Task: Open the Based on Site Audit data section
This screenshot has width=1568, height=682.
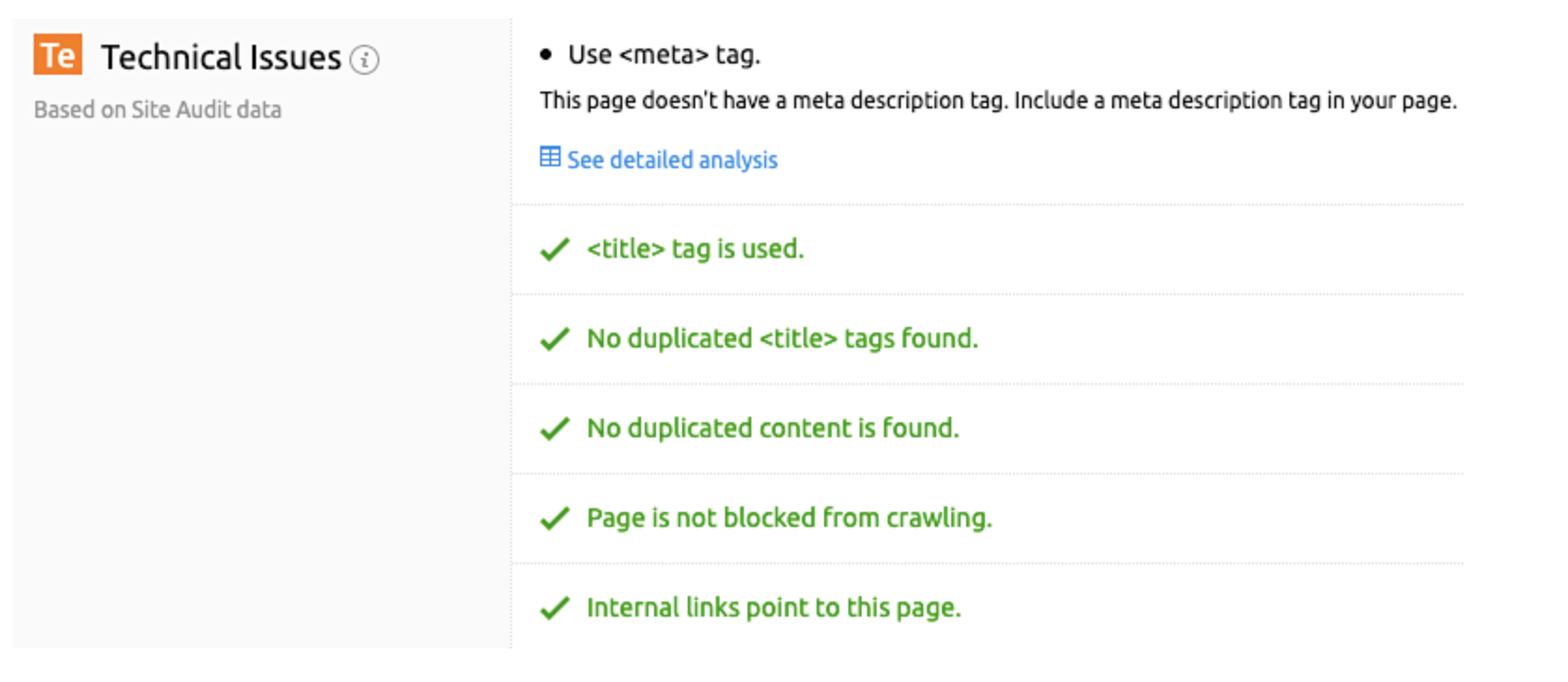Action: pos(157,109)
